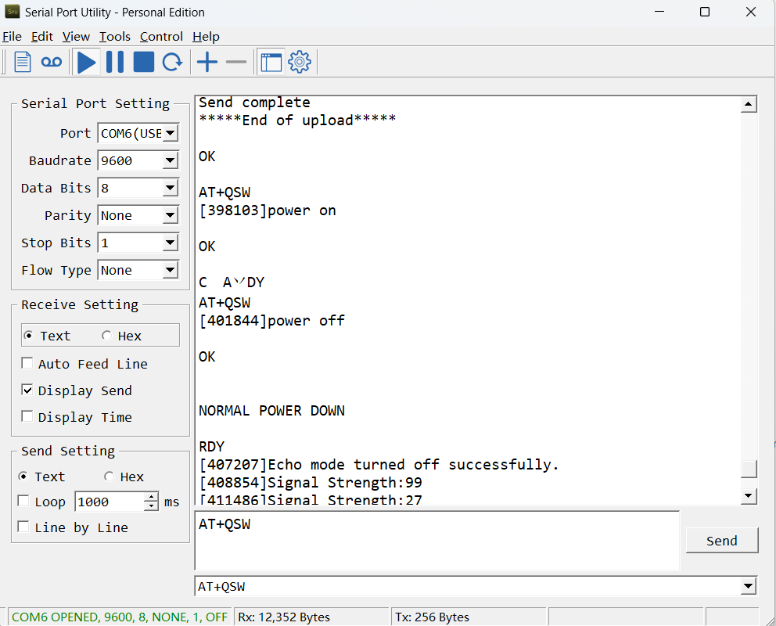Click the log scrollbar up arrow
Screen dimensions: 776x626
coord(748,104)
